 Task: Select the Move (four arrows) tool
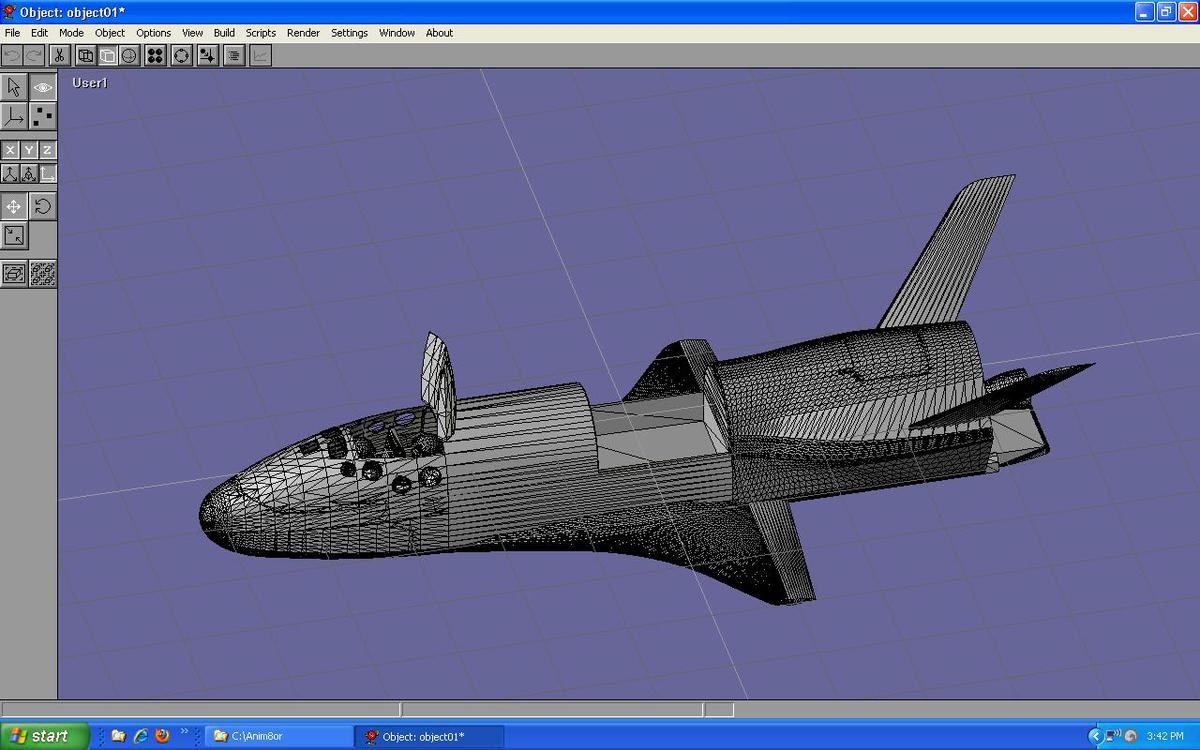click(x=14, y=207)
